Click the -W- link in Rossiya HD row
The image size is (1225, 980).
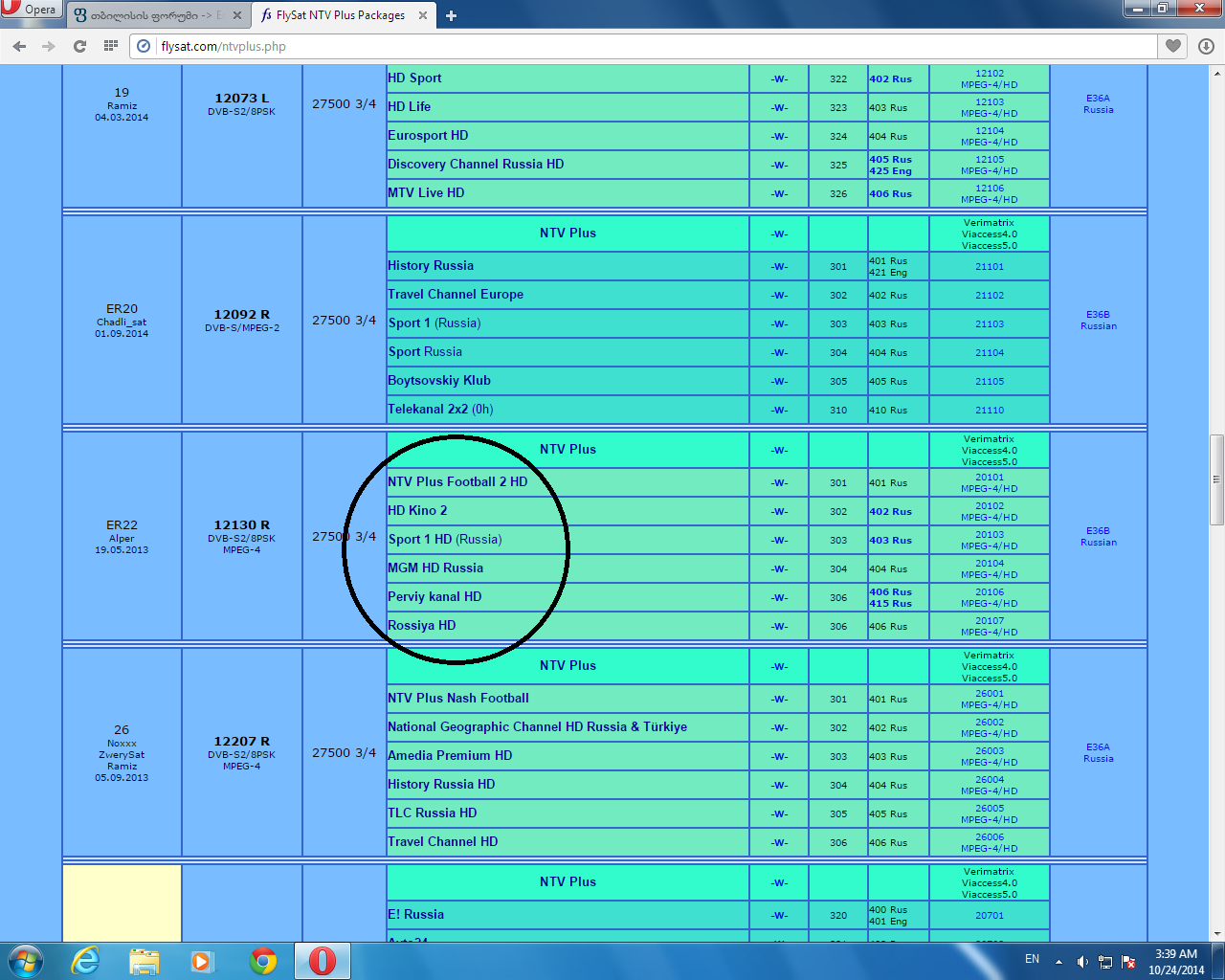point(779,627)
